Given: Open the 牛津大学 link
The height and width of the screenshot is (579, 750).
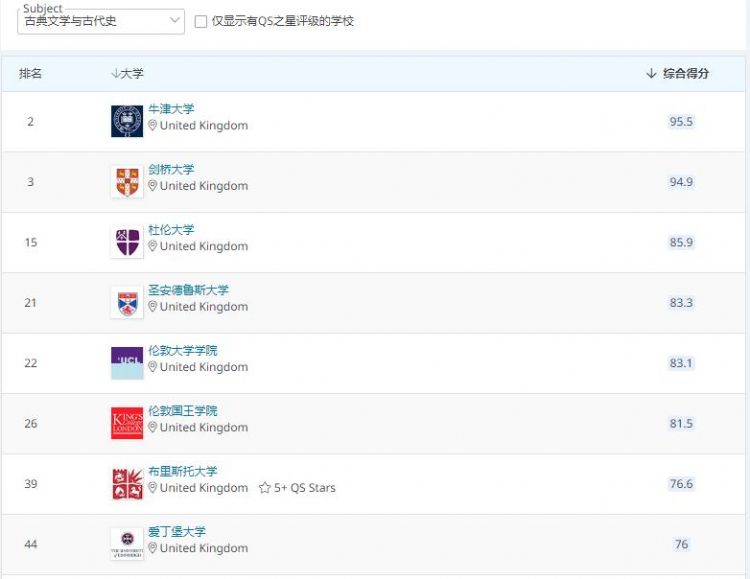Looking at the screenshot, I should click(171, 109).
